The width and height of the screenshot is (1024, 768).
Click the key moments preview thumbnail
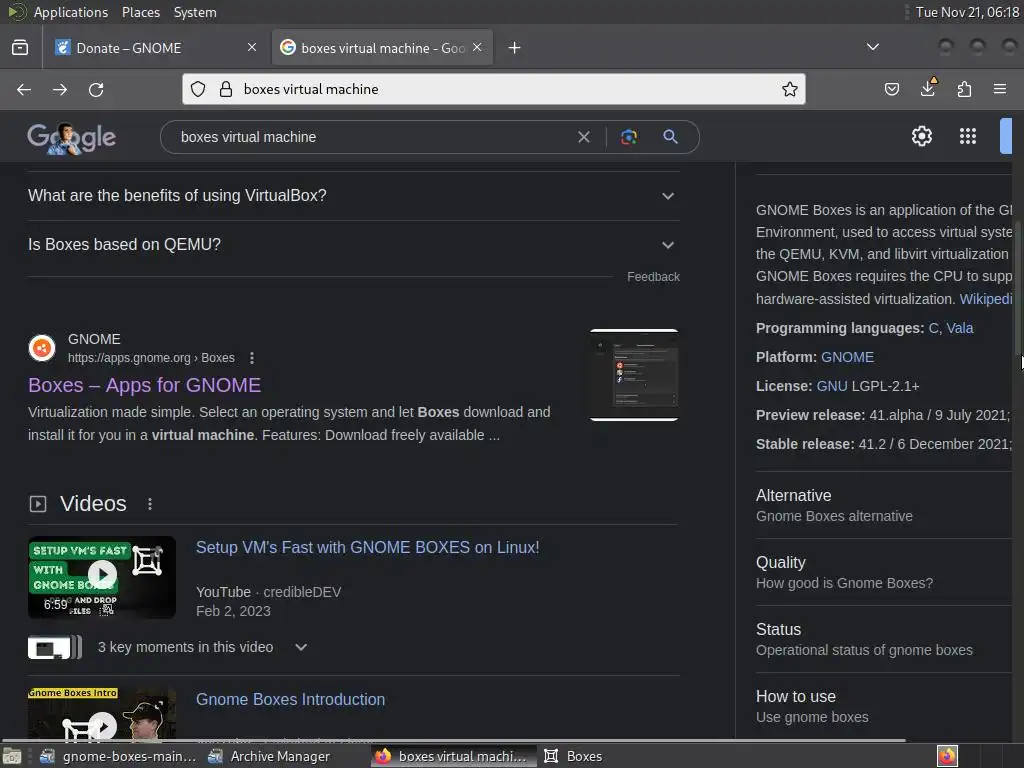point(55,647)
